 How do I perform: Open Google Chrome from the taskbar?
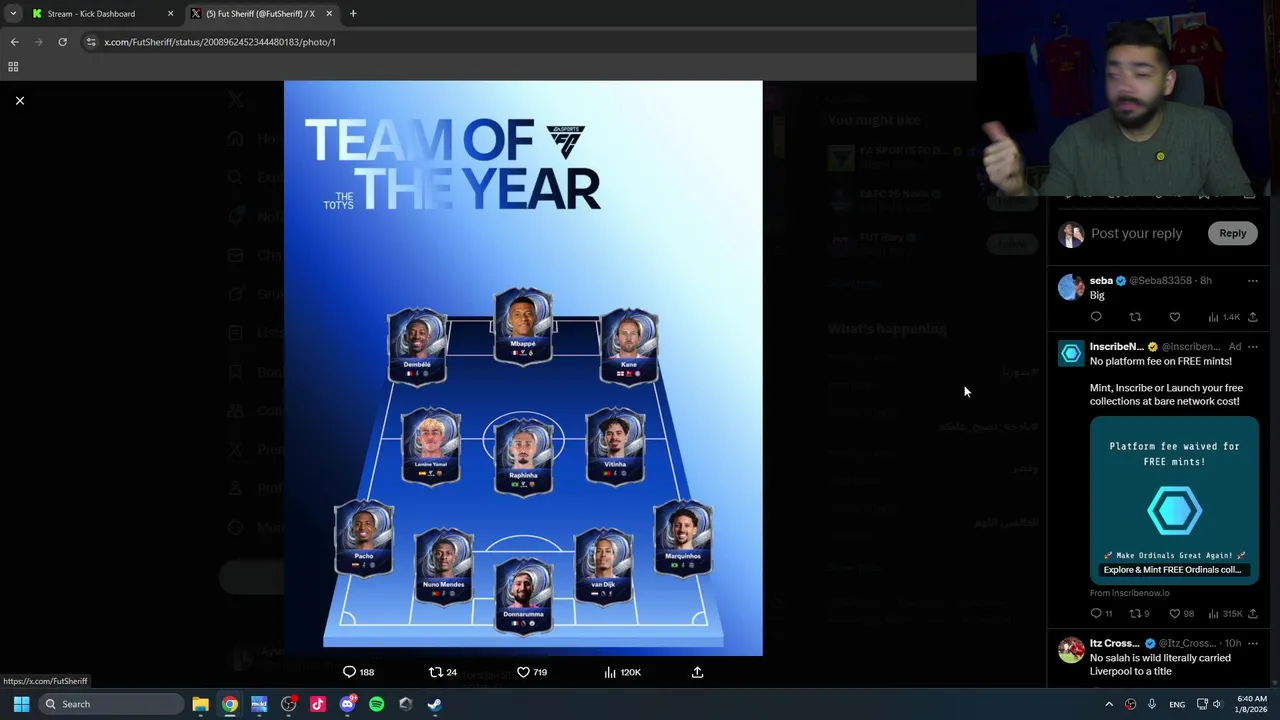(230, 704)
